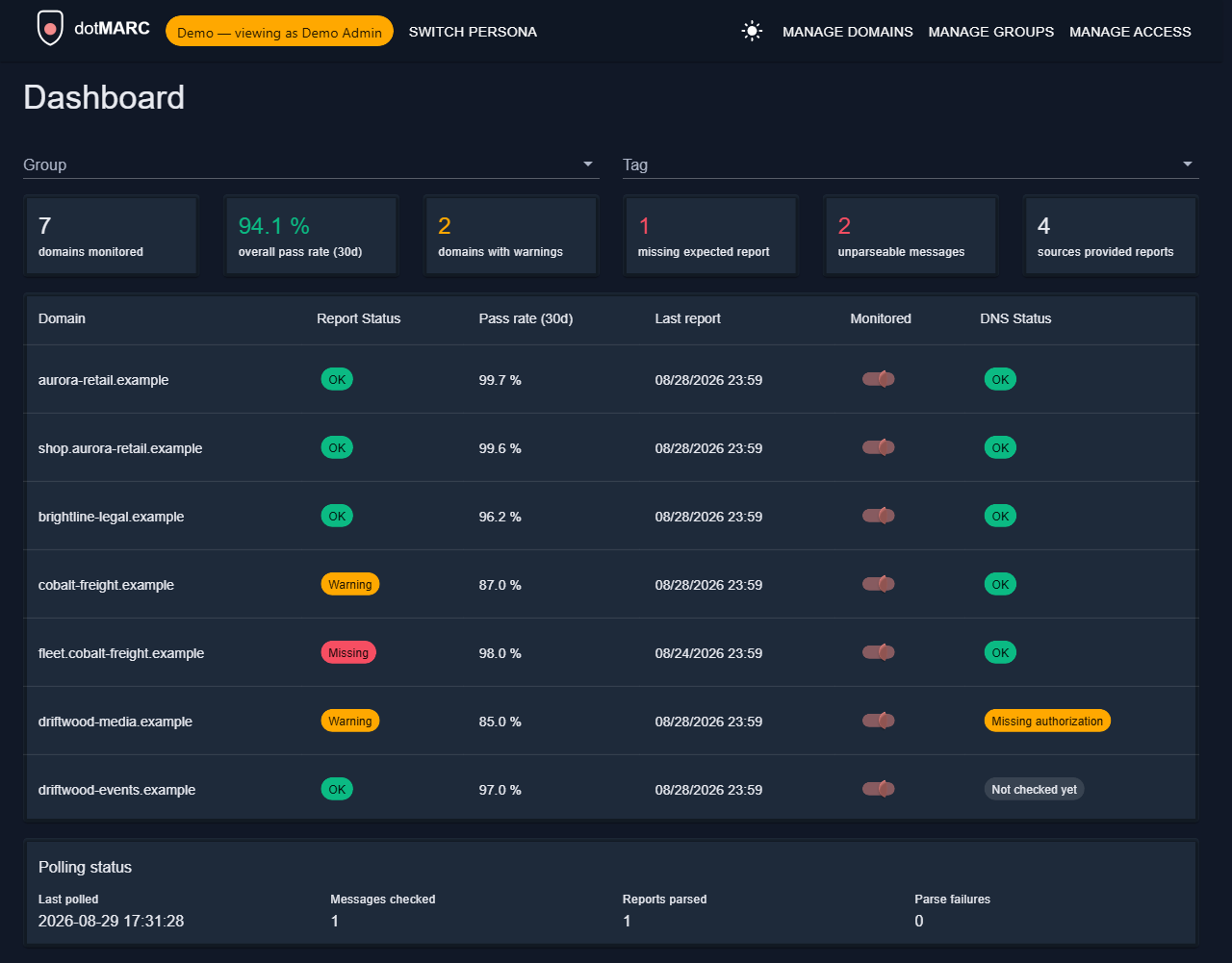
Task: Disable monitoring for brightline-legal.example
Action: [x=879, y=516]
